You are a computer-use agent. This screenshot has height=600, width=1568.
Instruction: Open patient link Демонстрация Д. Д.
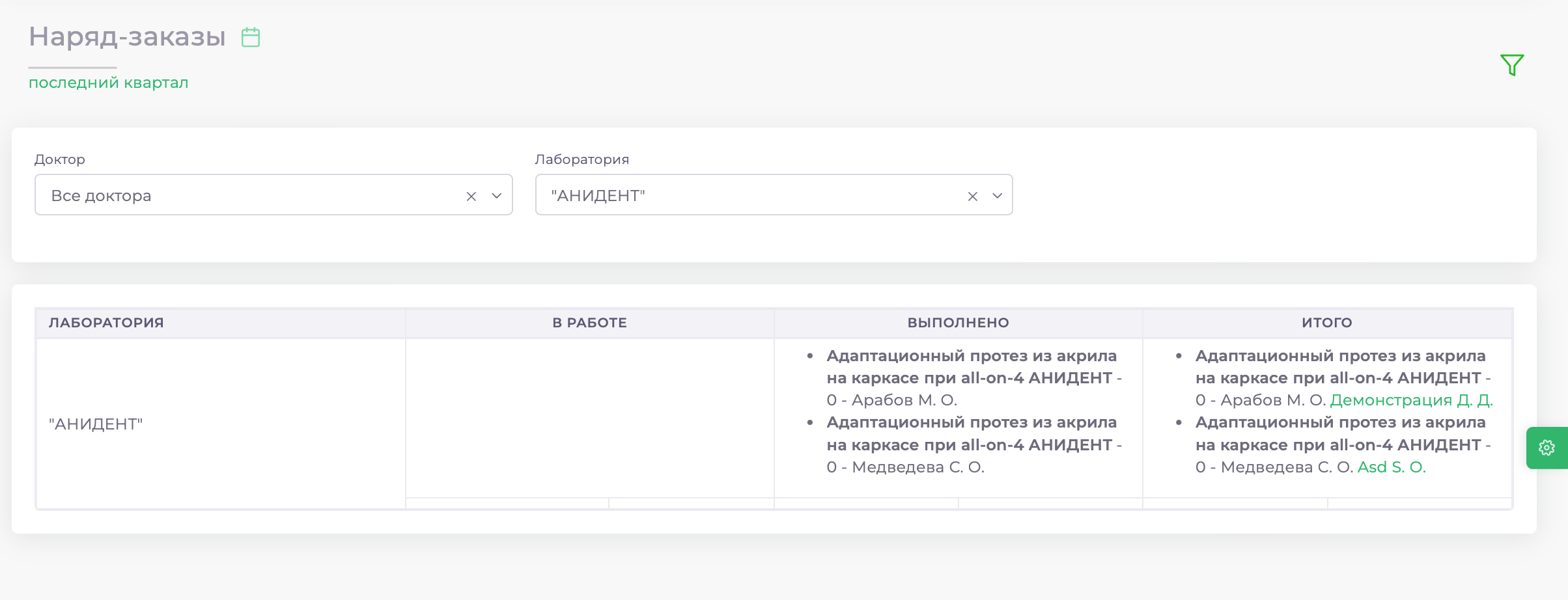[1411, 400]
